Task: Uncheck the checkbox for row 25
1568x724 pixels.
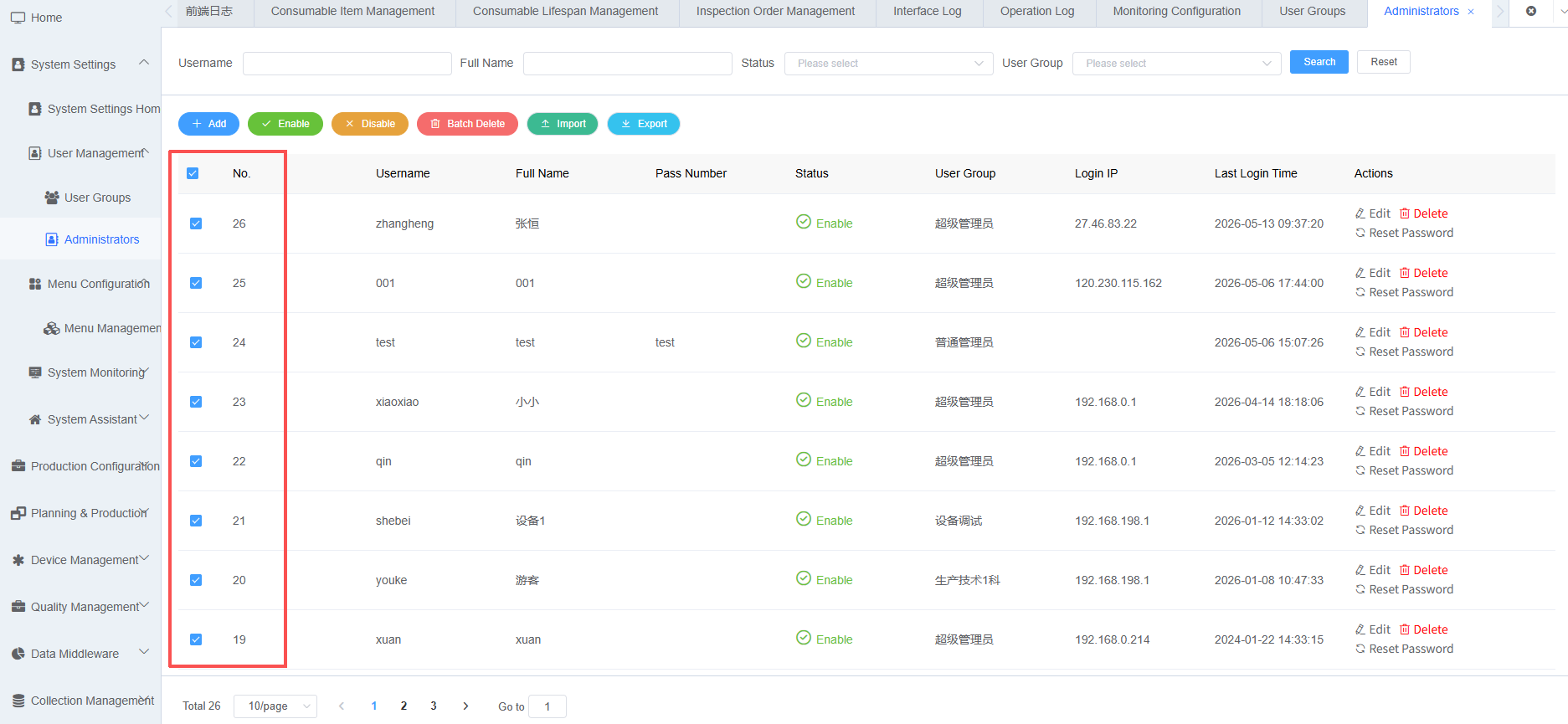Action: 196,283
